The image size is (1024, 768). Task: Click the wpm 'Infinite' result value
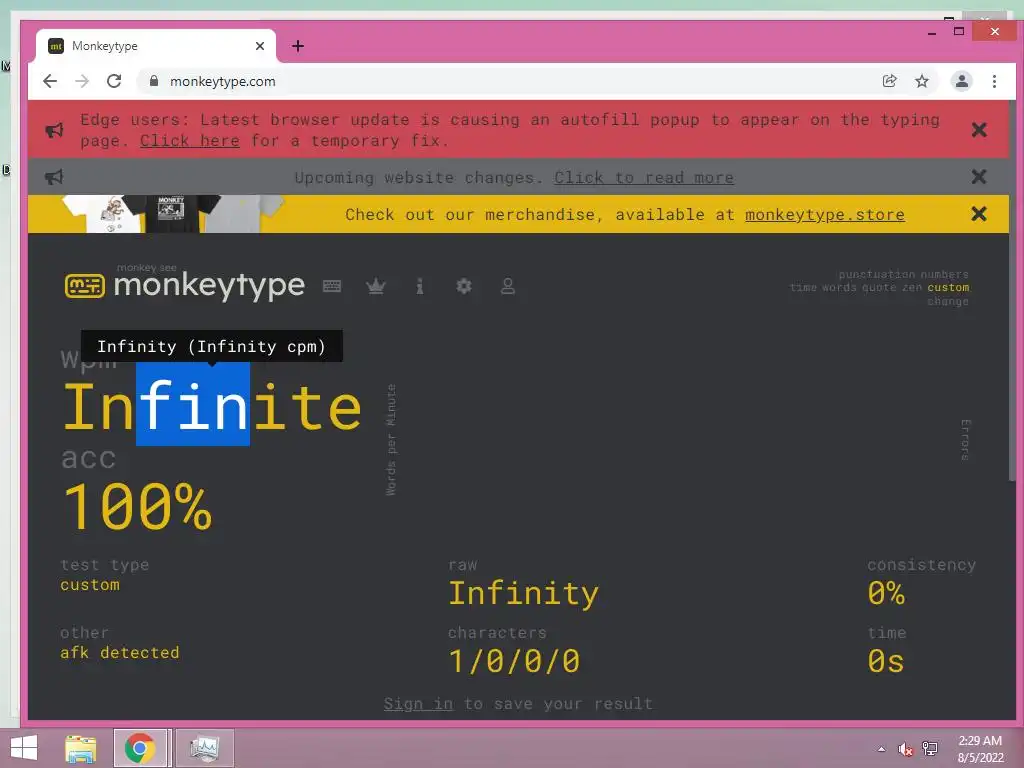(212, 407)
